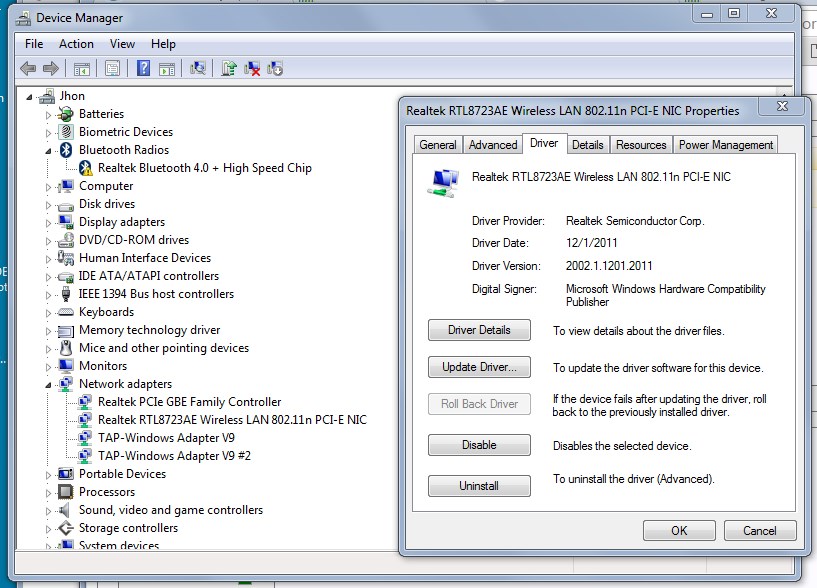Click the Mice and other pointing devices icon
This screenshot has height=588, width=817.
tap(66, 348)
